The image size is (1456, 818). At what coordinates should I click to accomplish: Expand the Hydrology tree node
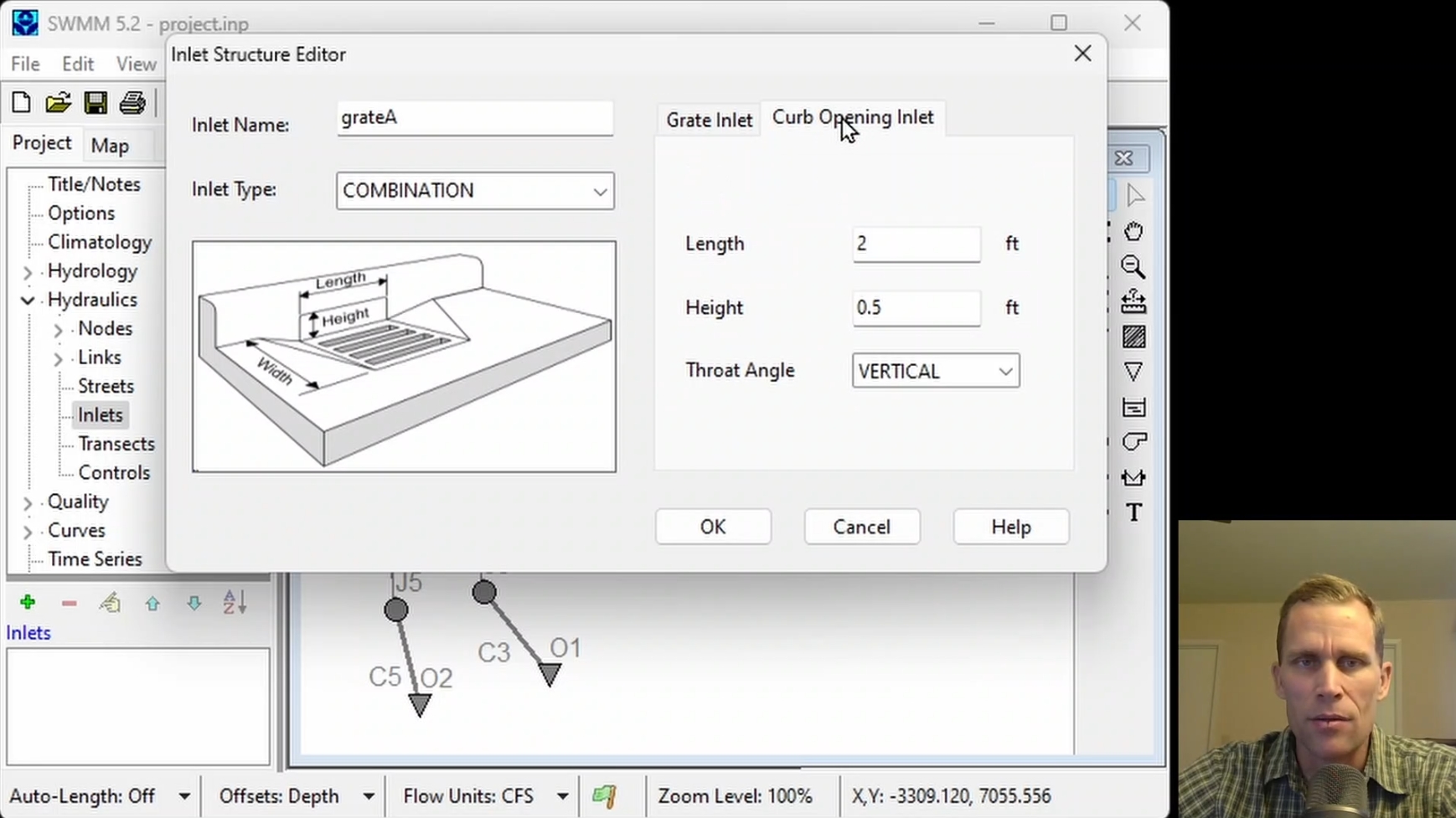(x=28, y=272)
